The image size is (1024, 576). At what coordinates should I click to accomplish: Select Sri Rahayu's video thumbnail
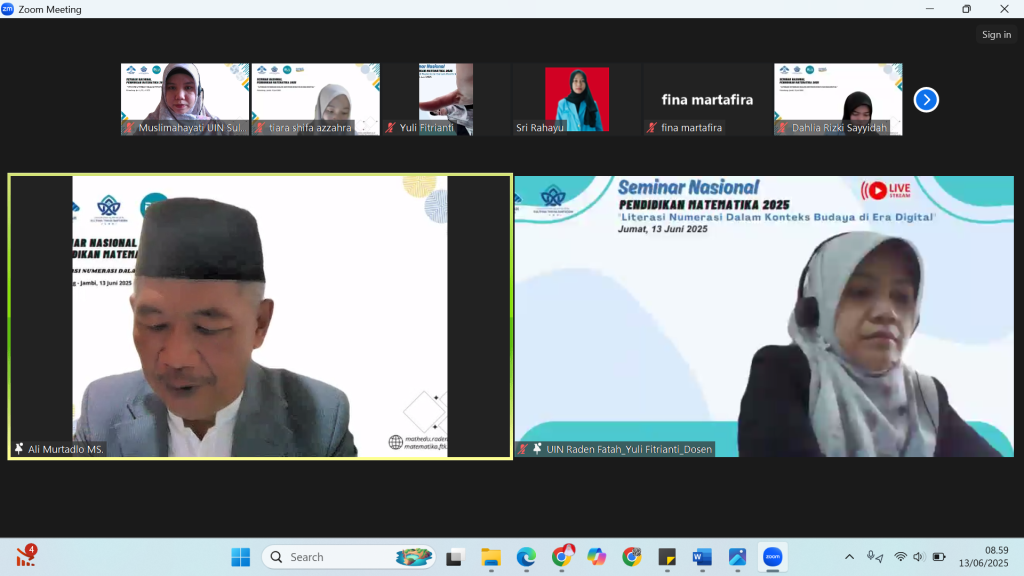(x=576, y=99)
